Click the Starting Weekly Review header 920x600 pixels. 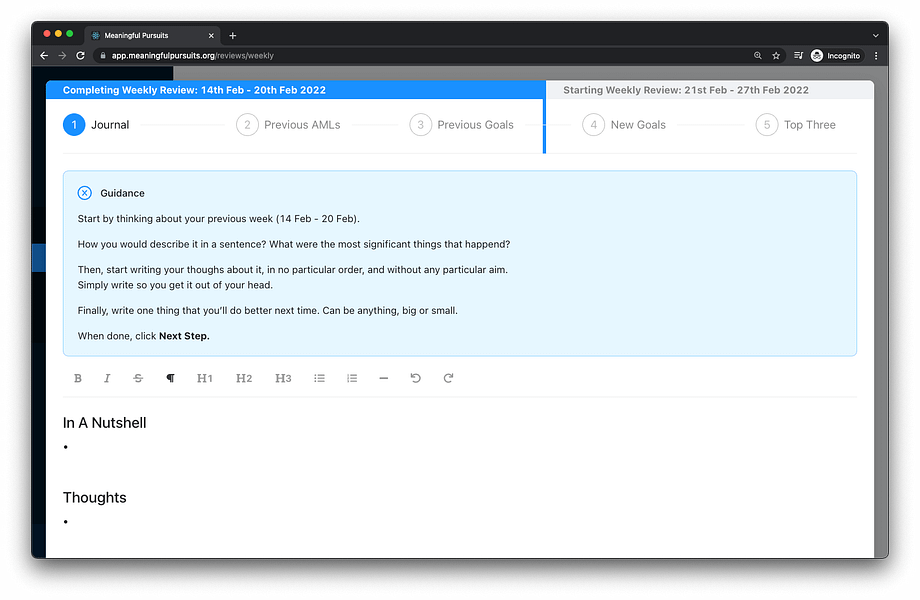686,90
